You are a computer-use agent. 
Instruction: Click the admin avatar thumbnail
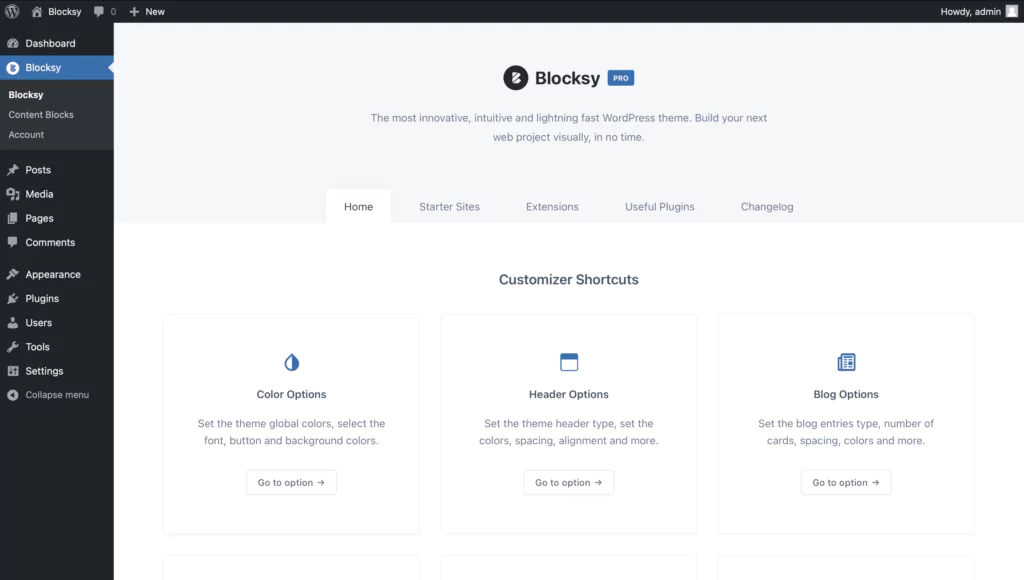click(1011, 11)
